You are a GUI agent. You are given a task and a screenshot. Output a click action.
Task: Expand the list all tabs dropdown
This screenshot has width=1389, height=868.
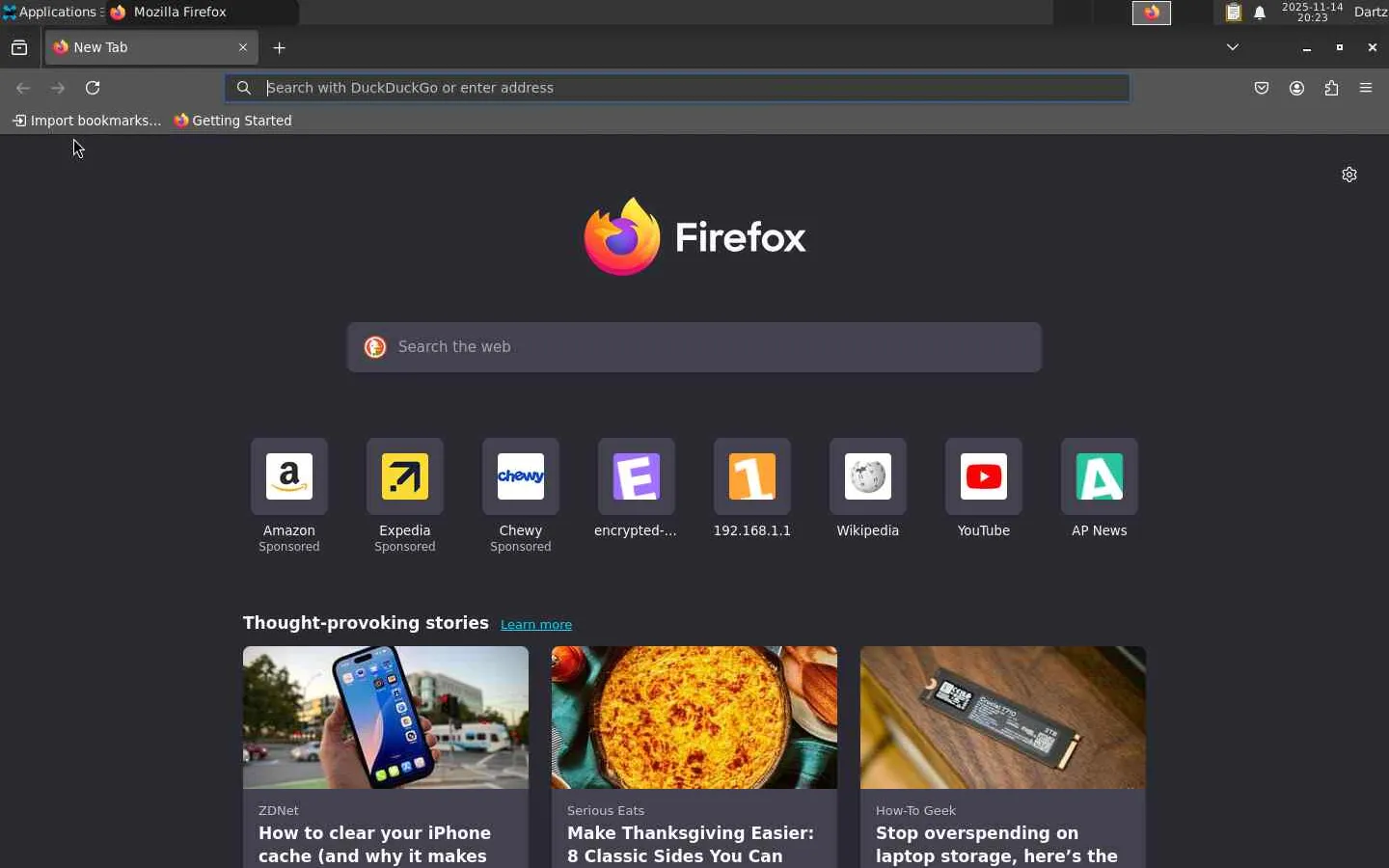click(x=1233, y=47)
